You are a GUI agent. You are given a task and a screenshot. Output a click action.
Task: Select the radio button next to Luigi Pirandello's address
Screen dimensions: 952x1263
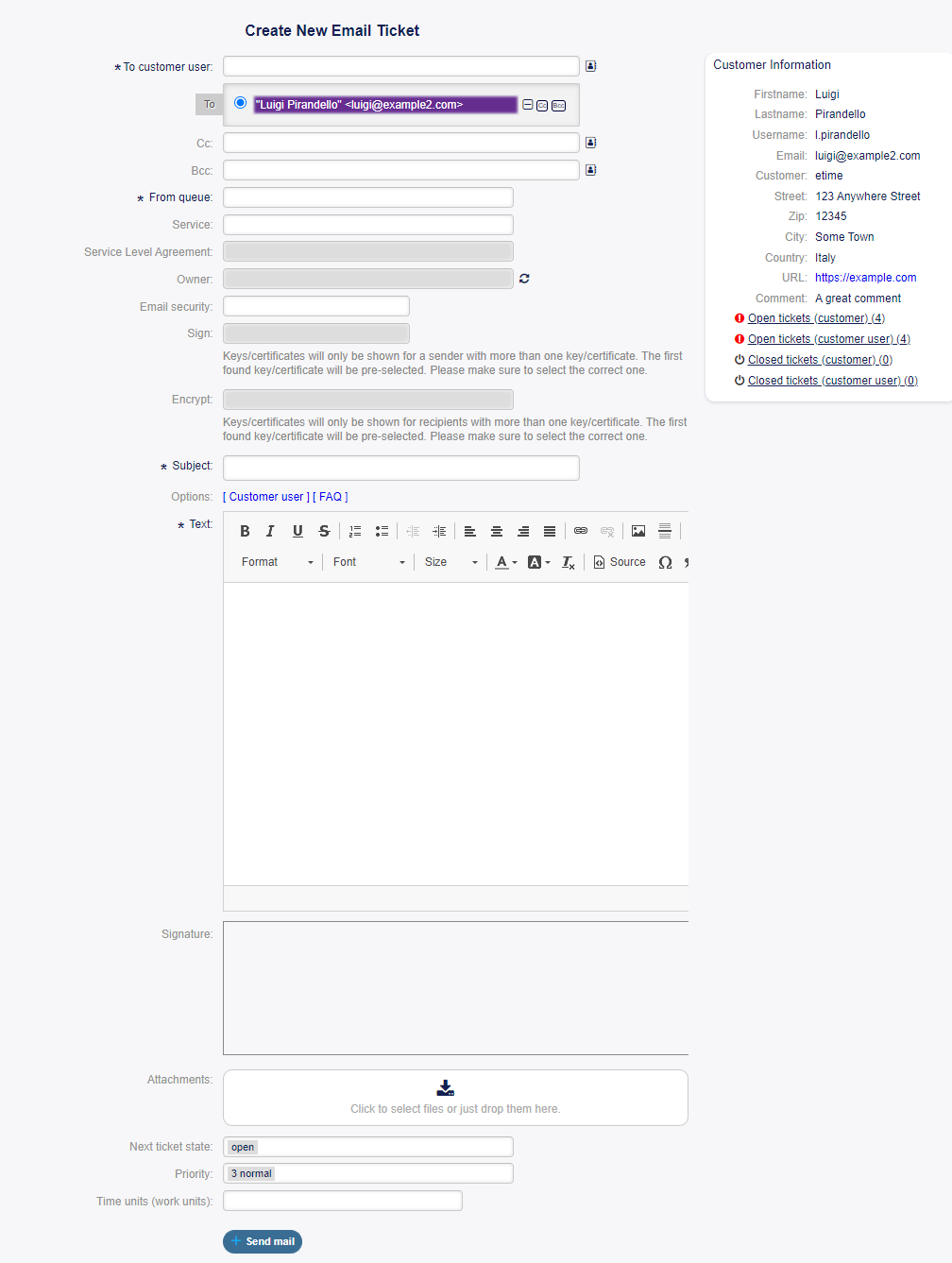click(241, 103)
